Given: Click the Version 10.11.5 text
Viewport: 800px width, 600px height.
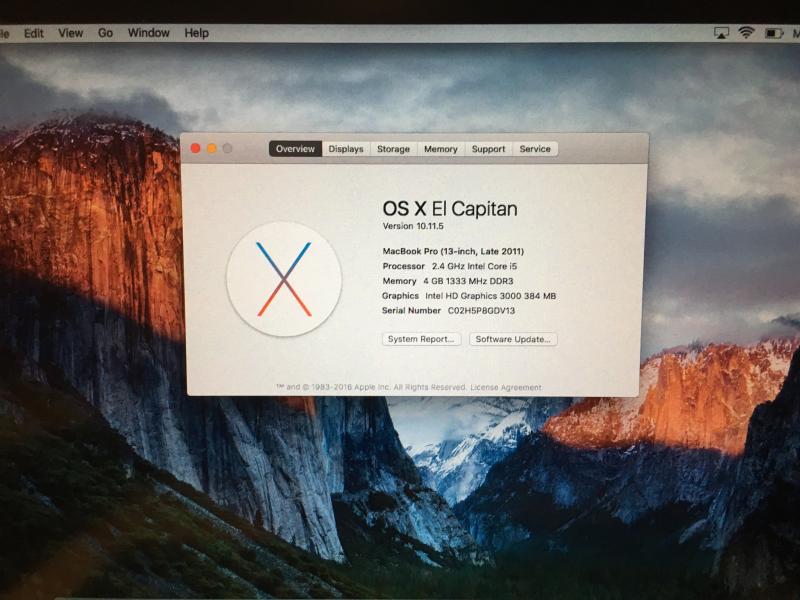Looking at the screenshot, I should point(413,226).
